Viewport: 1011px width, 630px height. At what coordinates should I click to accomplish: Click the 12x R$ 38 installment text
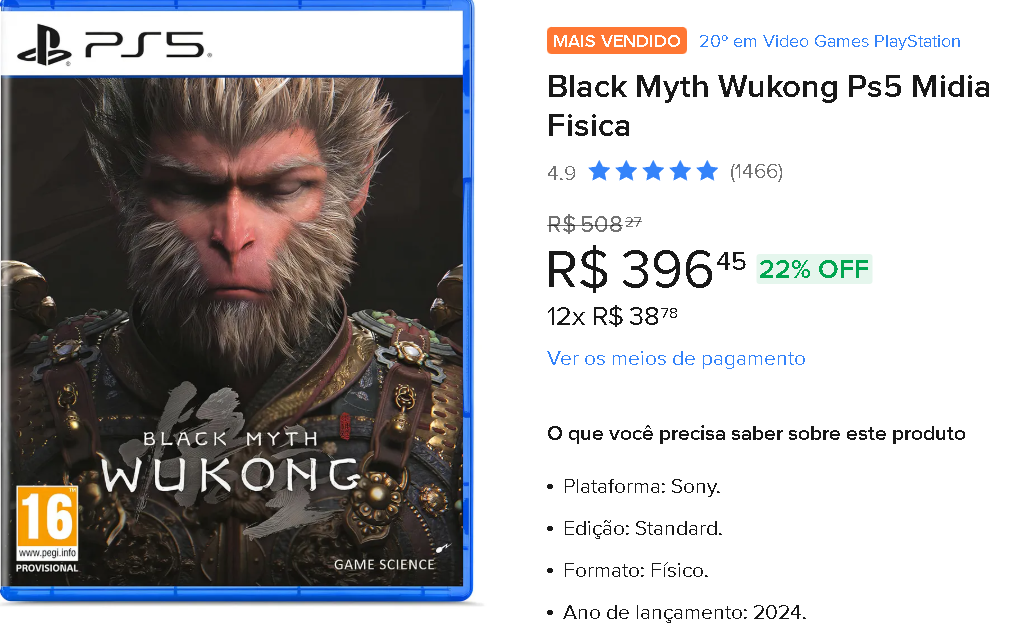pos(612,317)
